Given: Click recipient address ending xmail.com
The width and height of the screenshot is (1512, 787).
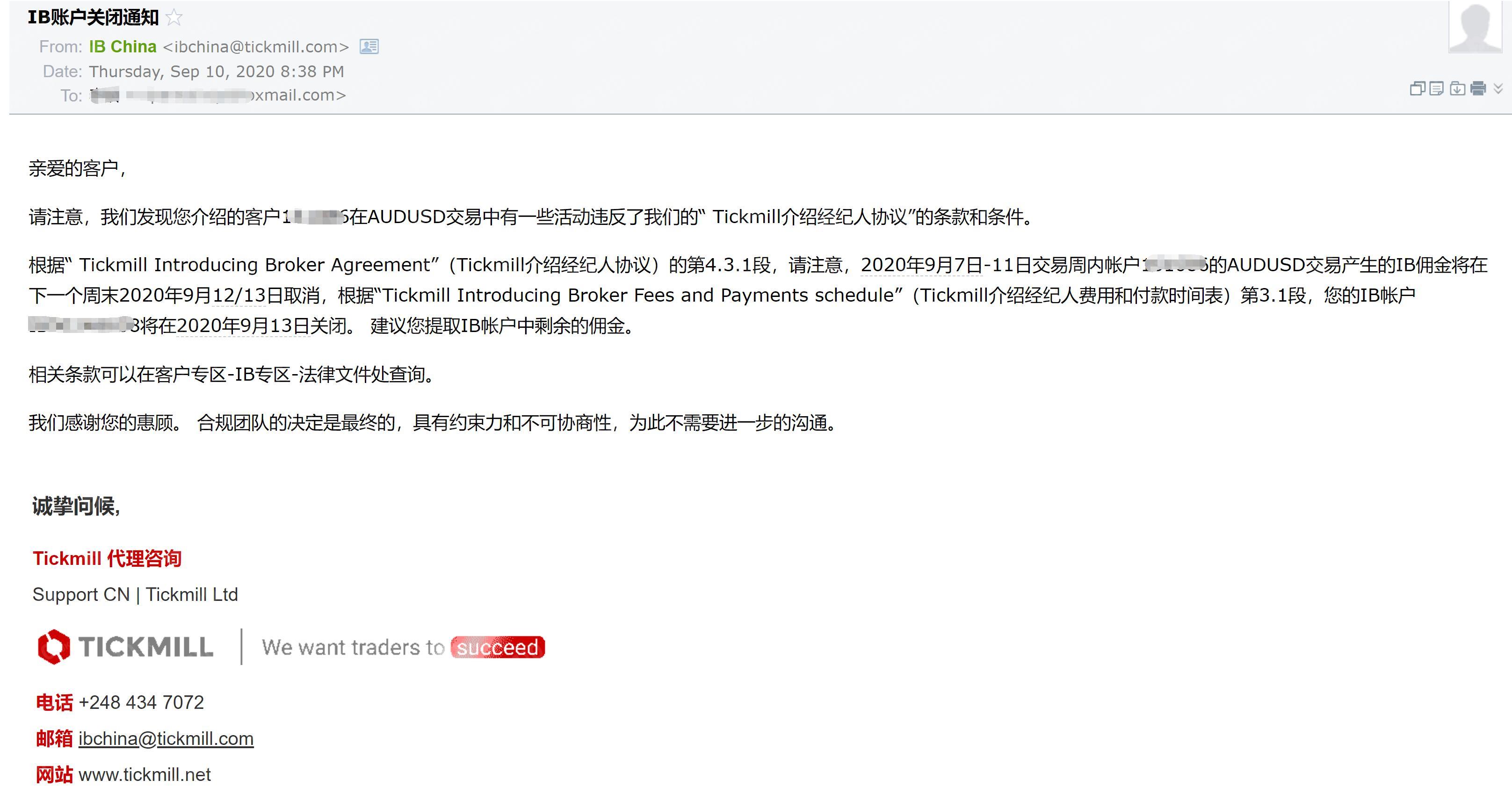Looking at the screenshot, I should coord(218,95).
